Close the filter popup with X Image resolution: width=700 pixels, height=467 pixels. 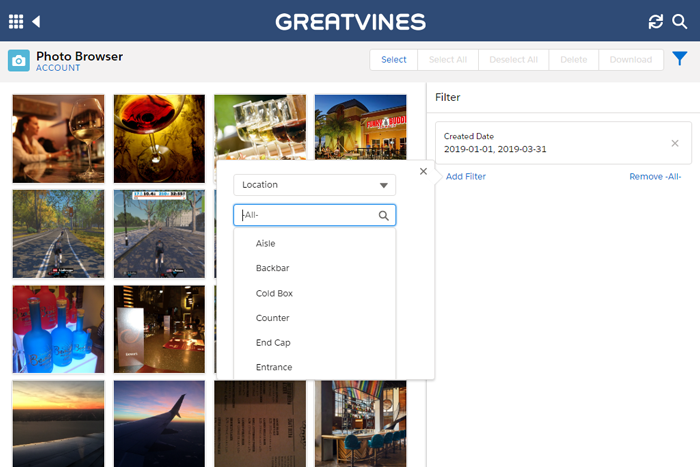pyautogui.click(x=424, y=171)
